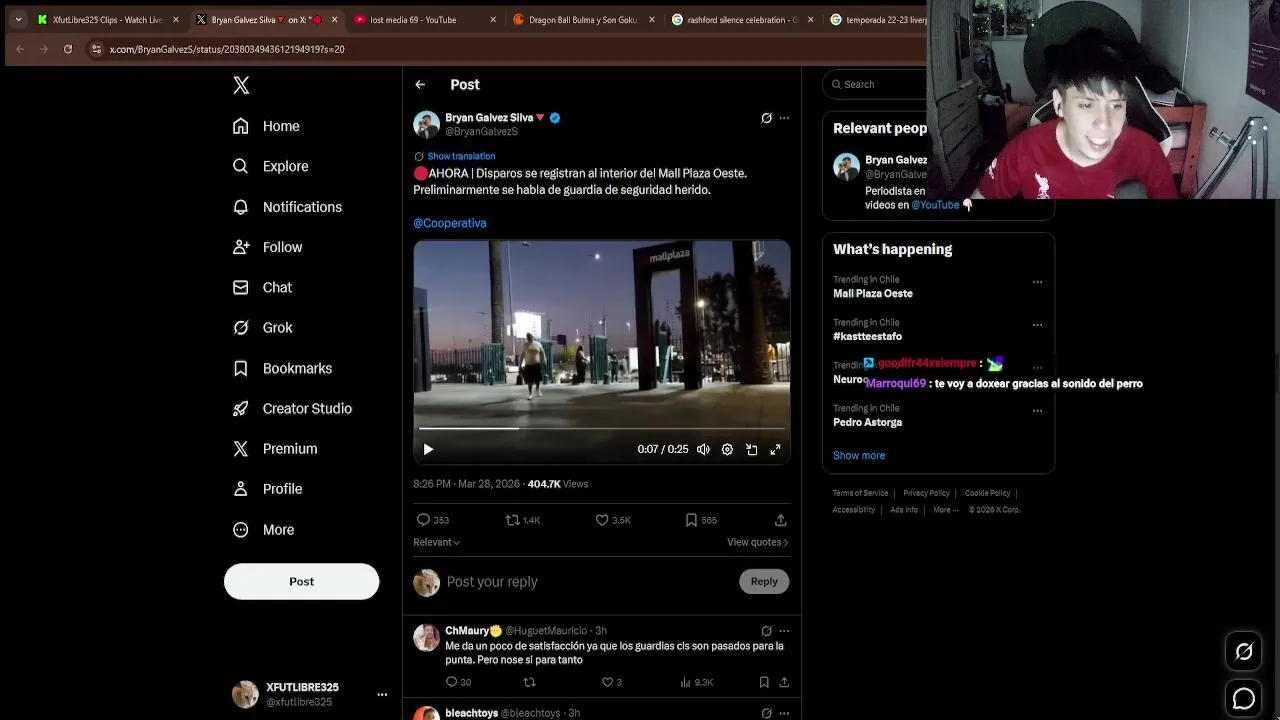Click the Reply button
Image resolution: width=1280 pixels, height=720 pixels.
click(764, 581)
